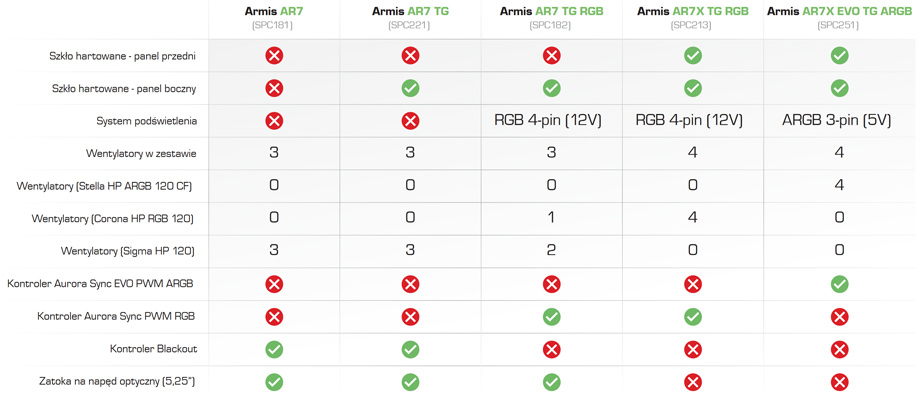Click RGB 4-pin (12V) under AR7 TG RGB
Image resolution: width=920 pixels, height=402 pixels.
(x=550, y=121)
